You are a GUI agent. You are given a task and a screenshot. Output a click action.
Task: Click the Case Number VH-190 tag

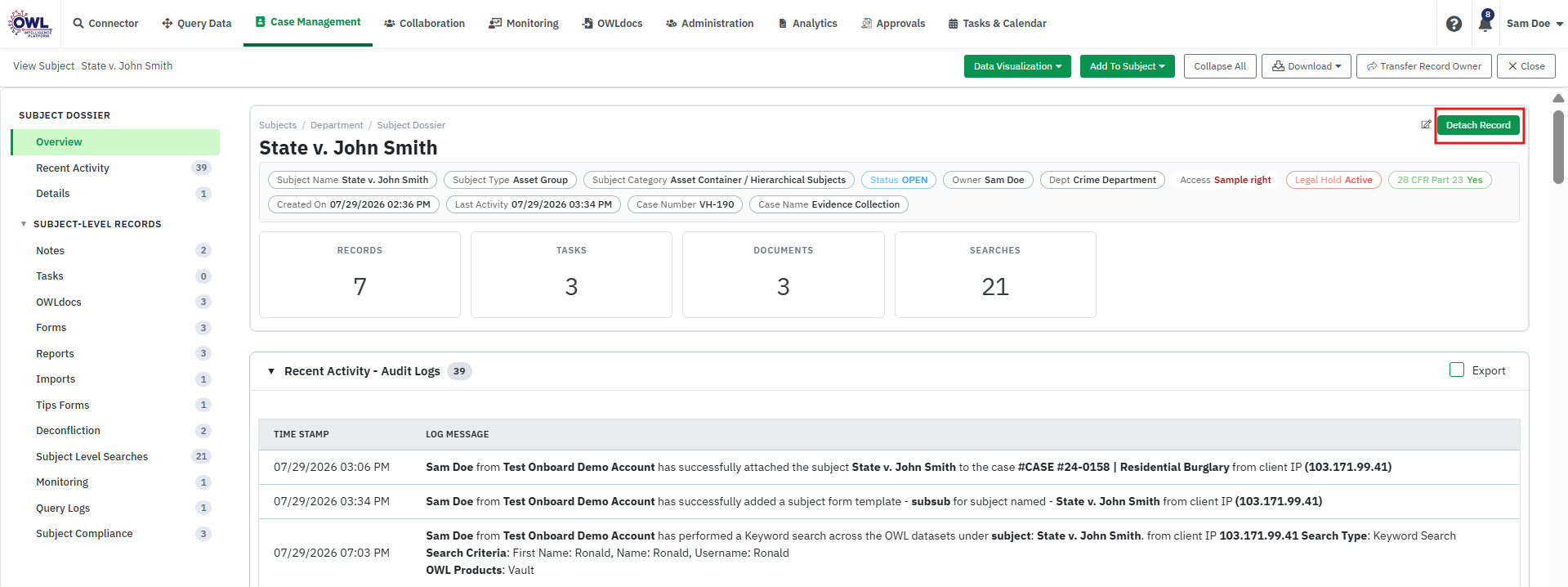pos(685,204)
